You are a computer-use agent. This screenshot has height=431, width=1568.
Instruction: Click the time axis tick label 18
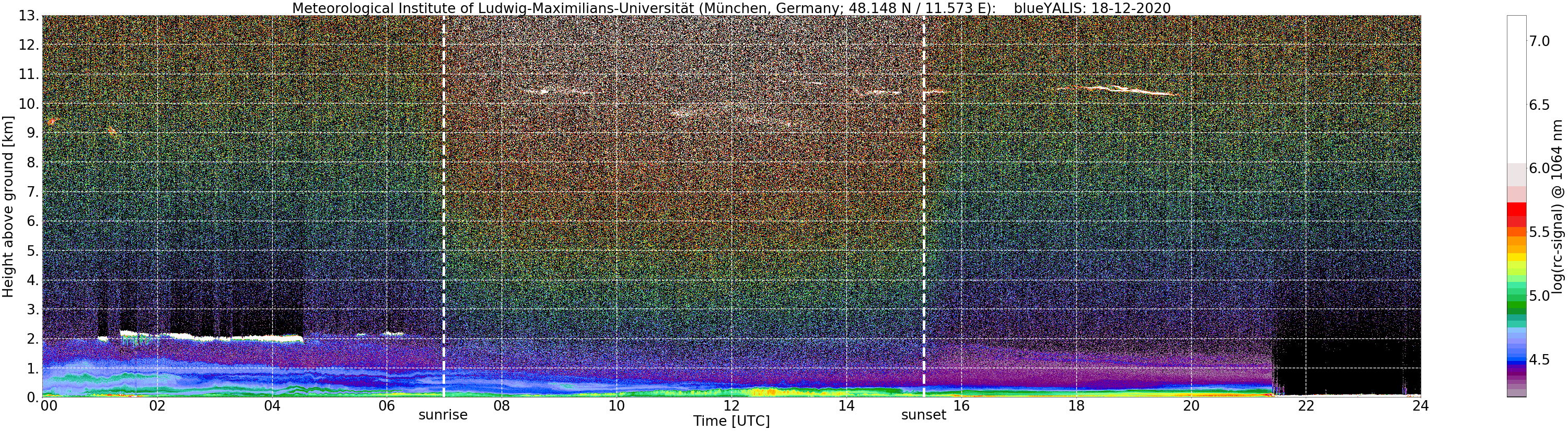(1077, 405)
